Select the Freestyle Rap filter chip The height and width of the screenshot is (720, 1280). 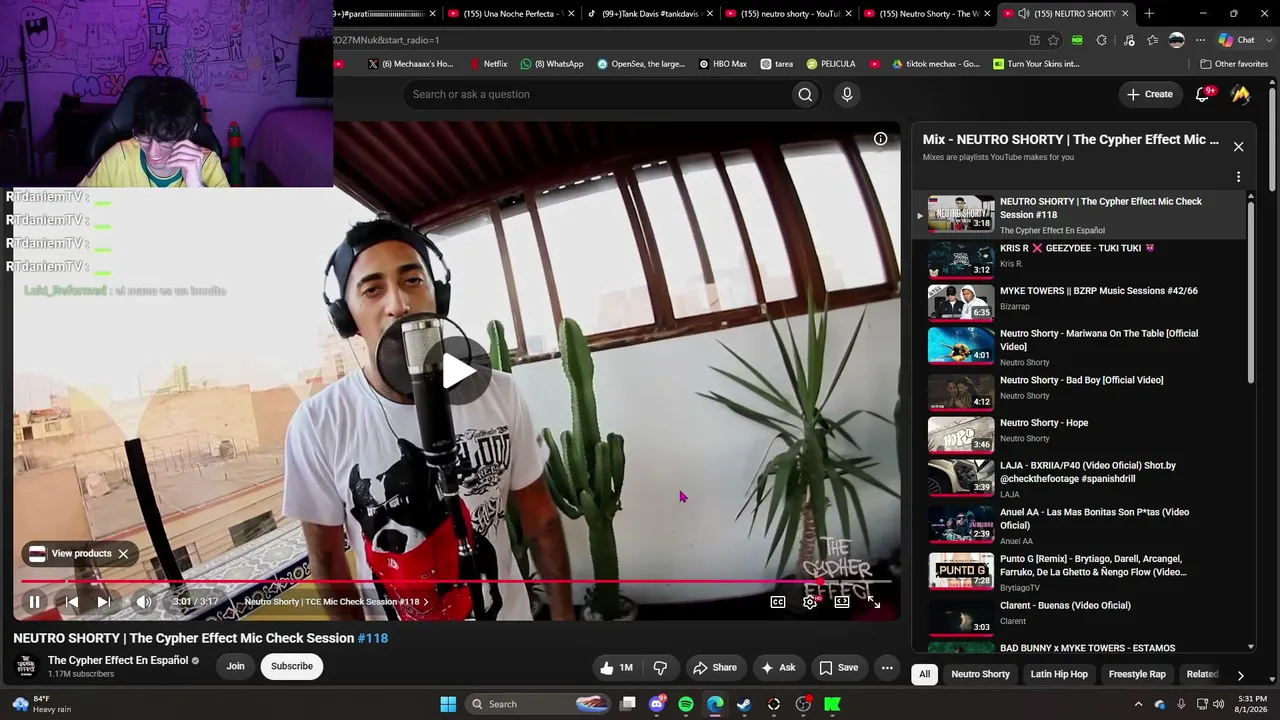tap(1137, 674)
